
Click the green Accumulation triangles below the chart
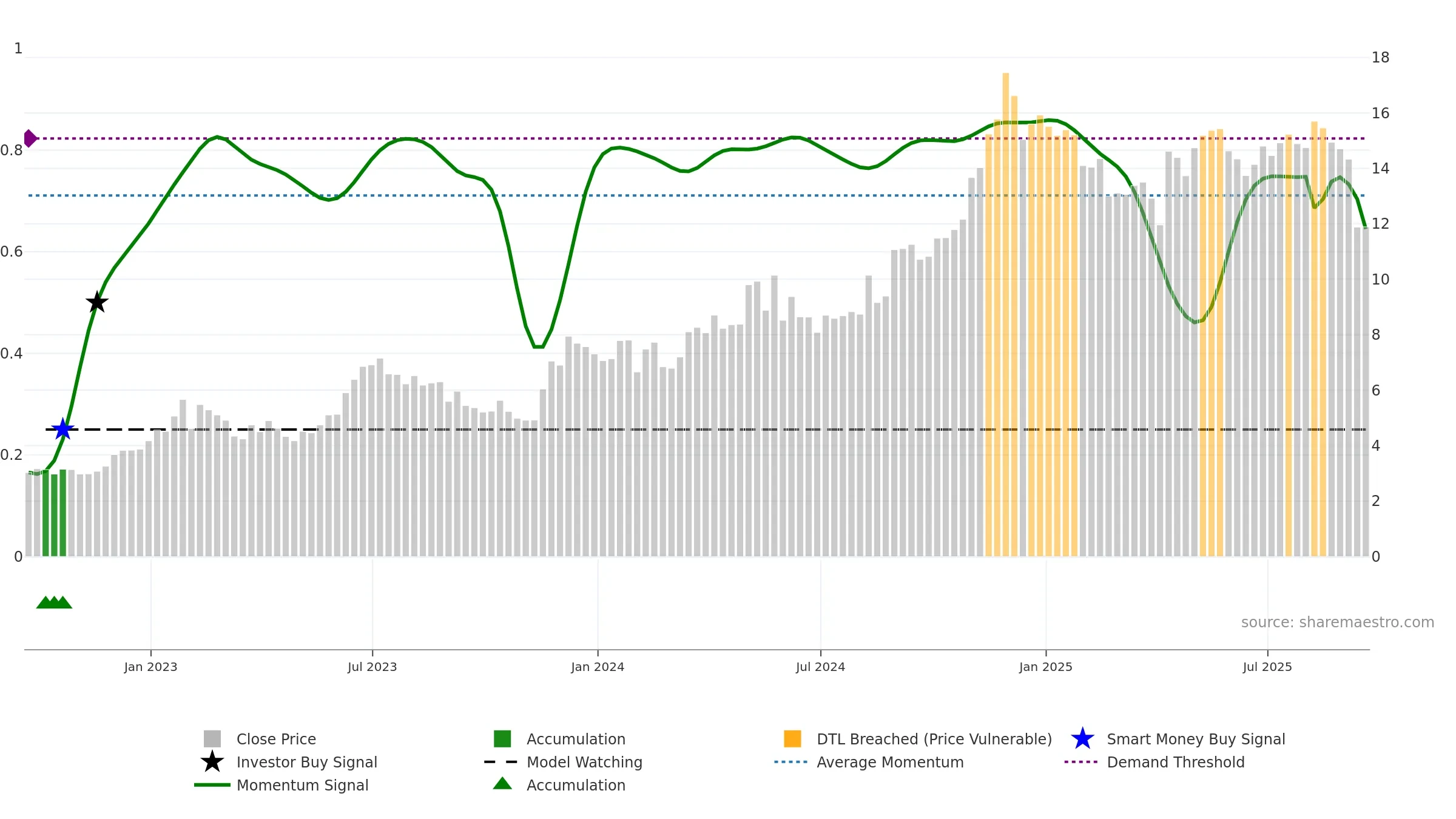(54, 602)
